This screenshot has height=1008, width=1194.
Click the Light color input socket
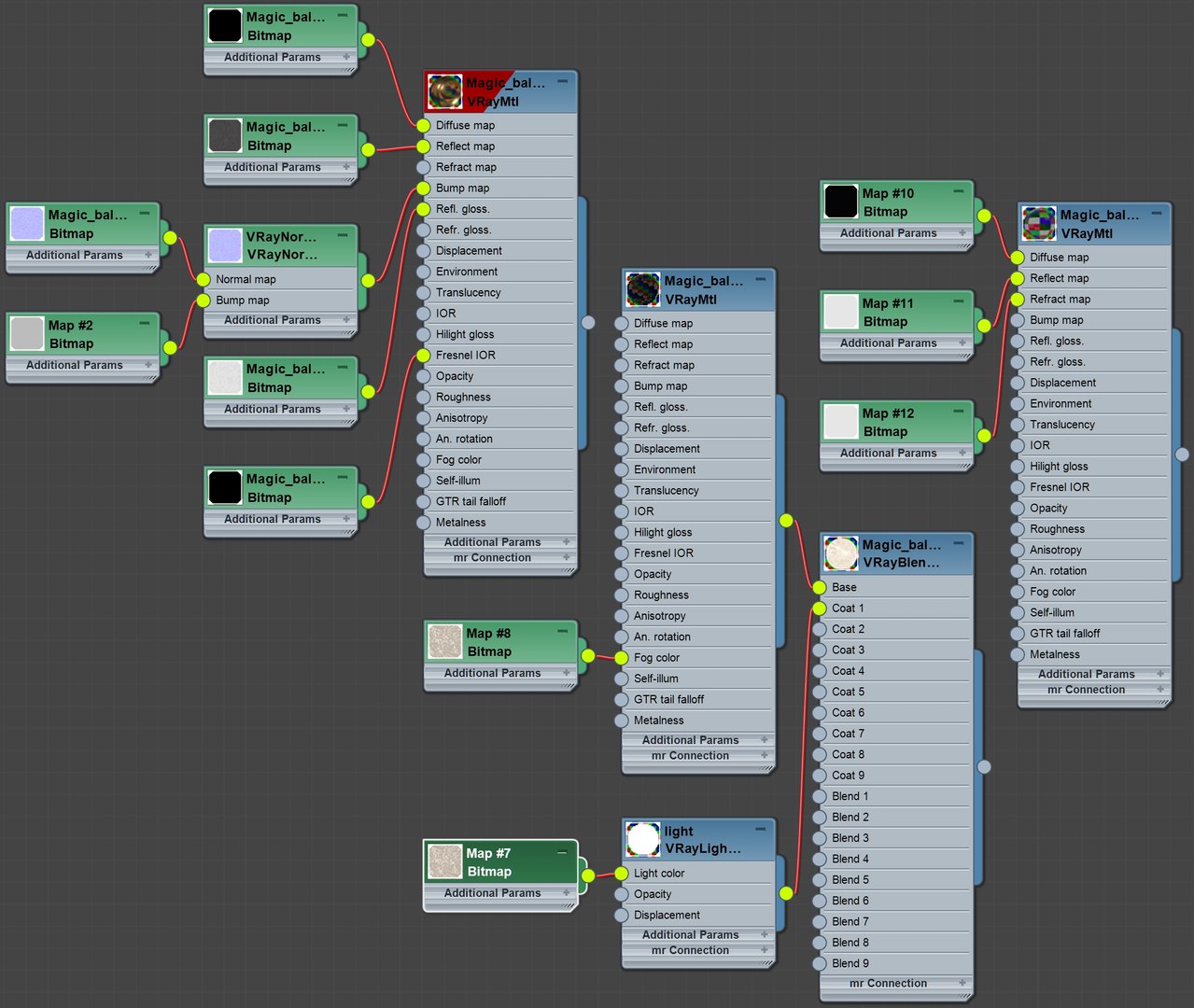pyautogui.click(x=622, y=874)
